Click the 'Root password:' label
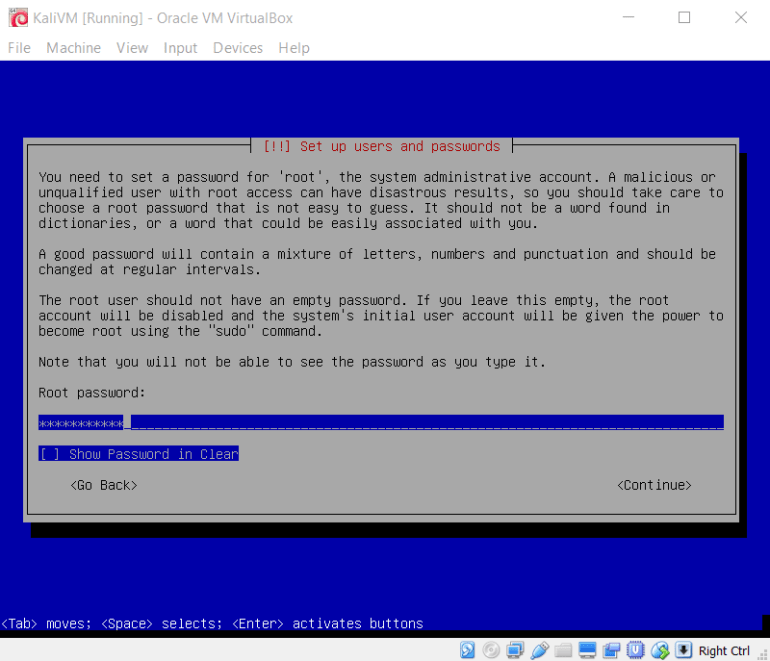The image size is (770, 661). pyautogui.click(x=92, y=392)
